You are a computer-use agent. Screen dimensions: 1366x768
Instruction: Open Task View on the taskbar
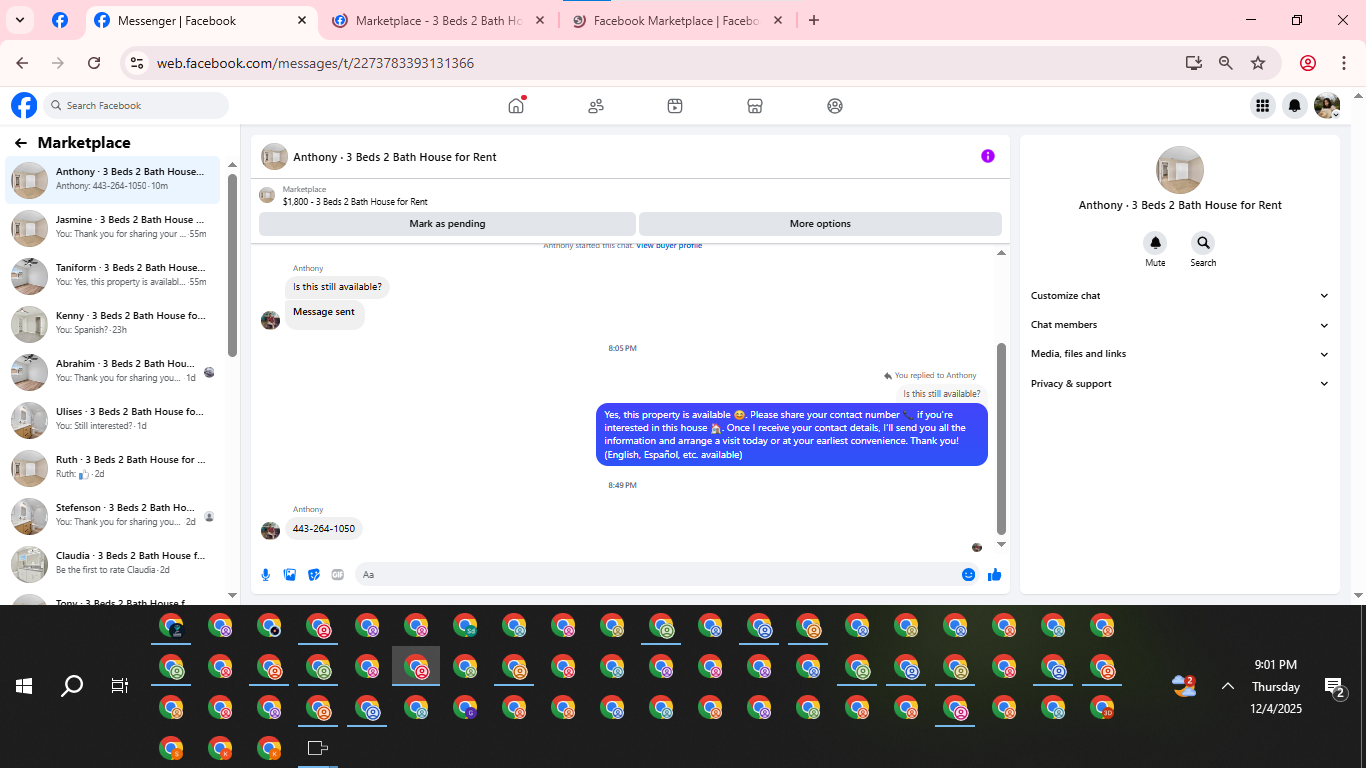pyautogui.click(x=120, y=686)
